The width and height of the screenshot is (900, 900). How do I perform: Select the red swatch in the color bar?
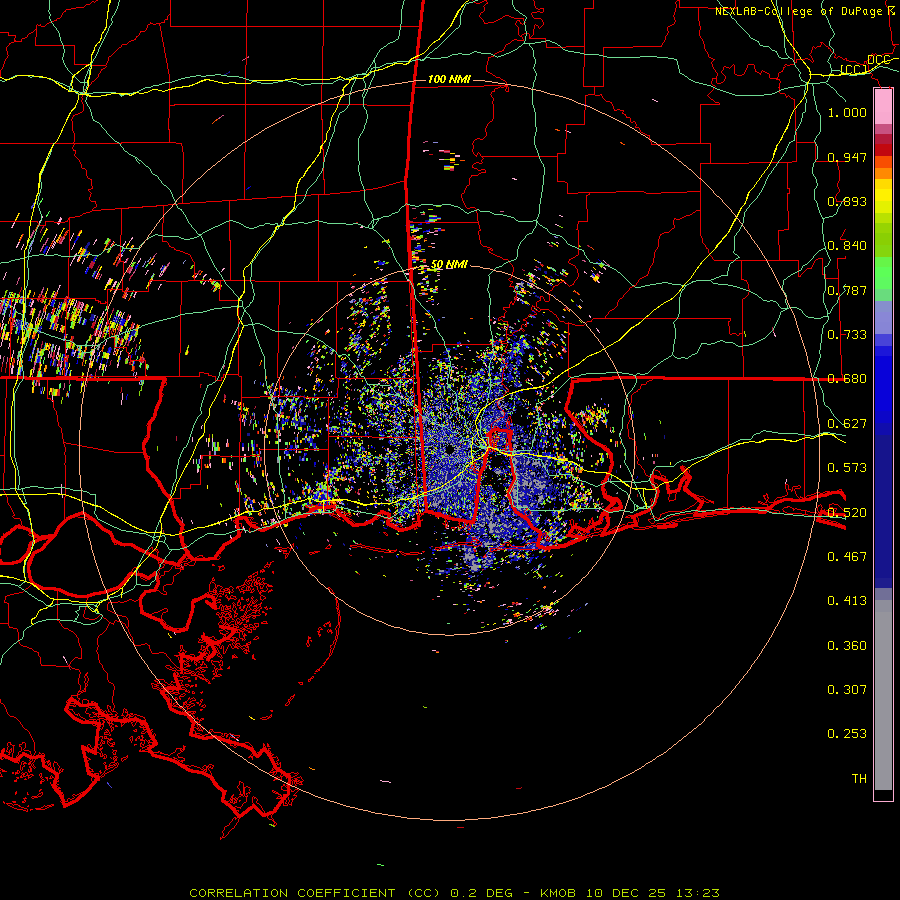pos(883,150)
